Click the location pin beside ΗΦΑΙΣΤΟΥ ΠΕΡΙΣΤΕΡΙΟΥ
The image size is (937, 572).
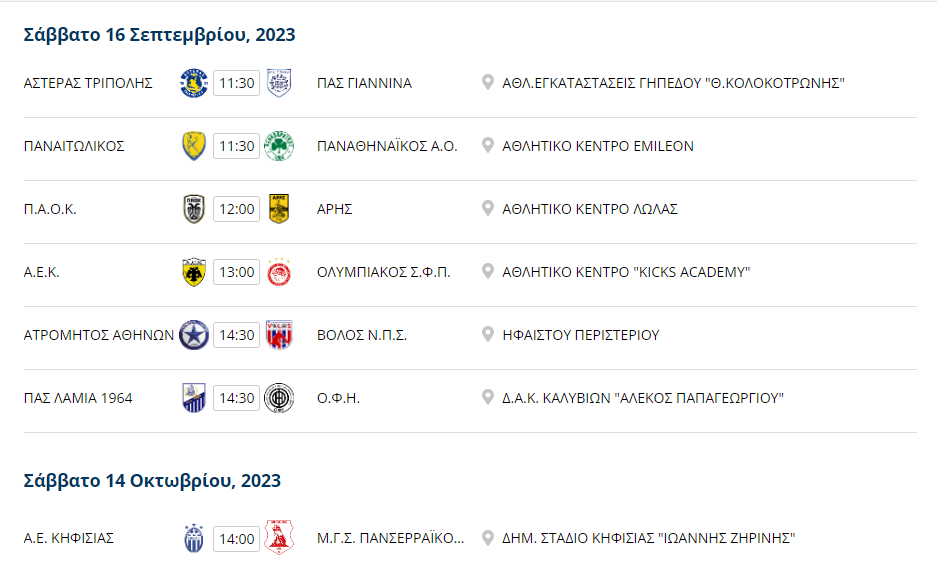[x=488, y=335]
